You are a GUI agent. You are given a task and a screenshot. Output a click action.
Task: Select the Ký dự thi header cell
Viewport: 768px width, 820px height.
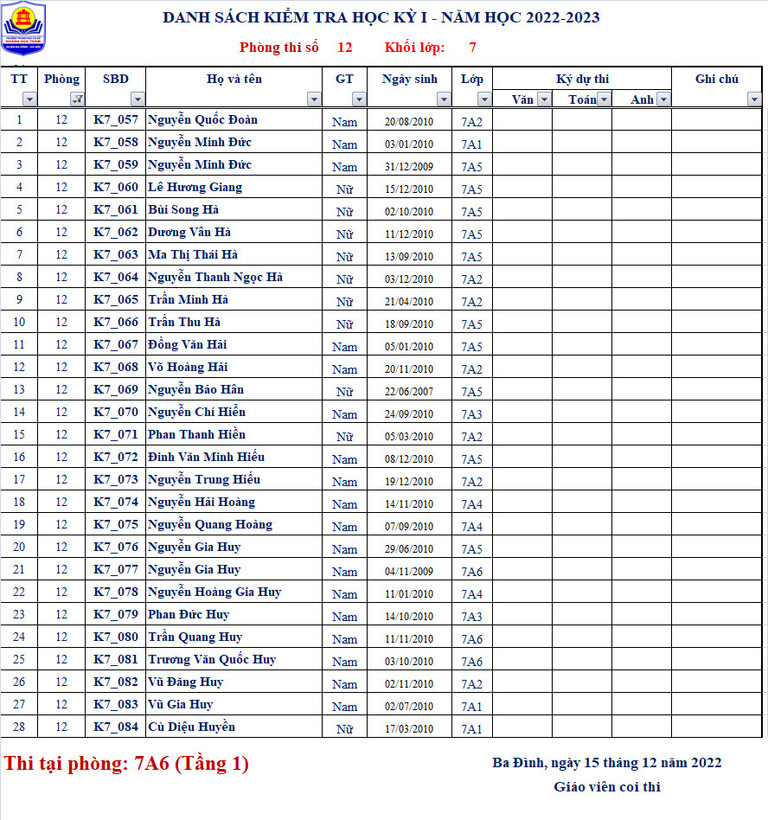pos(582,78)
